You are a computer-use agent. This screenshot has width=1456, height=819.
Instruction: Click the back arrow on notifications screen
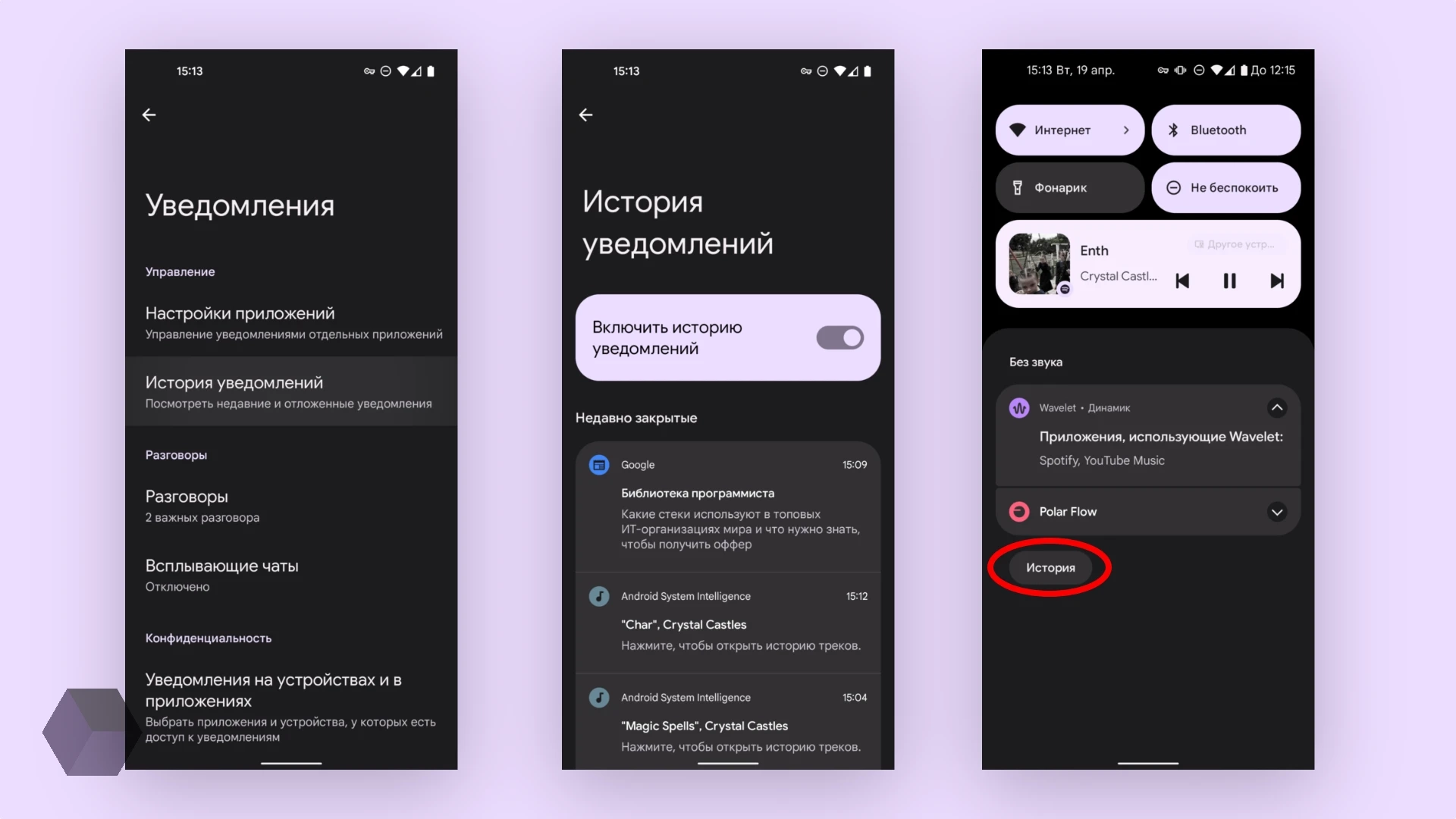tap(149, 113)
